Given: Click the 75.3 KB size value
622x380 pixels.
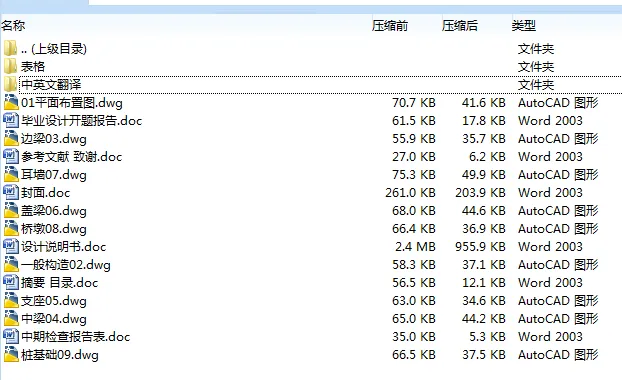Looking at the screenshot, I should [414, 175].
